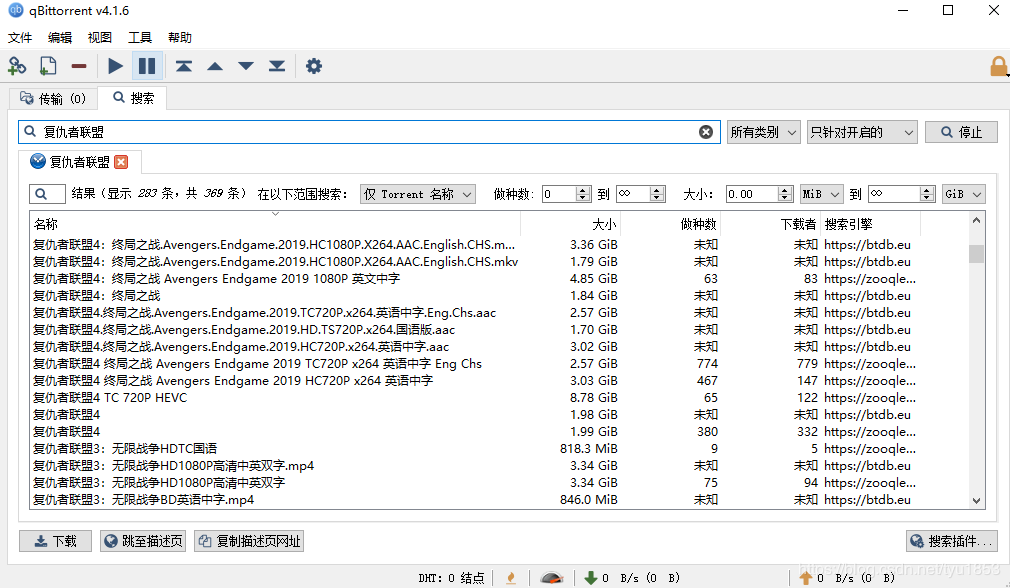The image size is (1010, 588).
Task: Resume torrent play icon
Action: point(115,66)
